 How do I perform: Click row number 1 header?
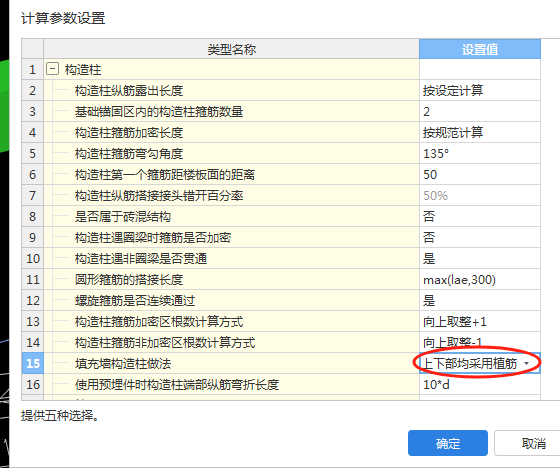(x=32, y=69)
